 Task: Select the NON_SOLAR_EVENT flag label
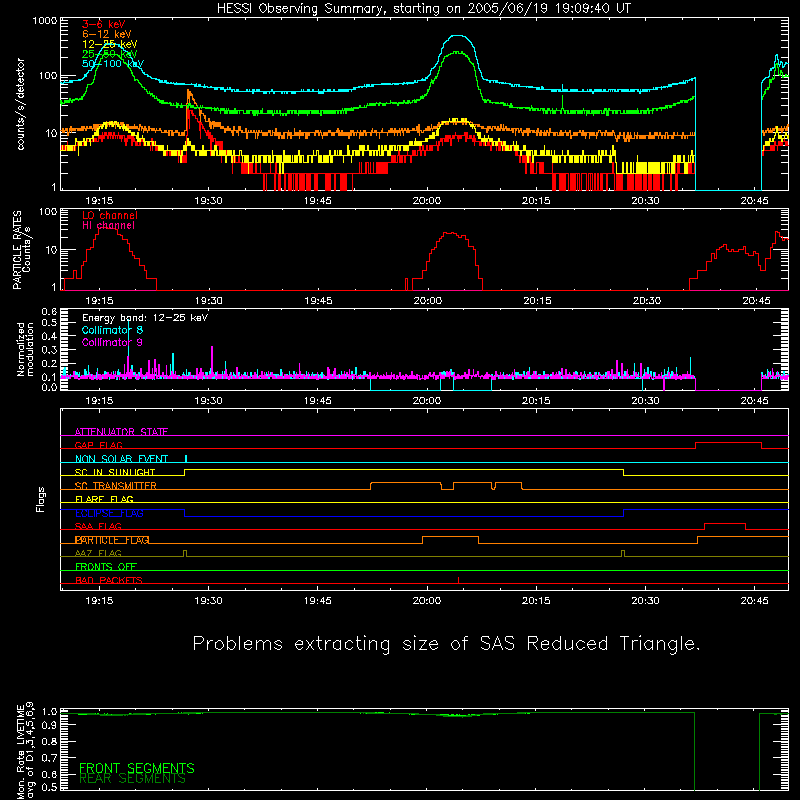121,459
